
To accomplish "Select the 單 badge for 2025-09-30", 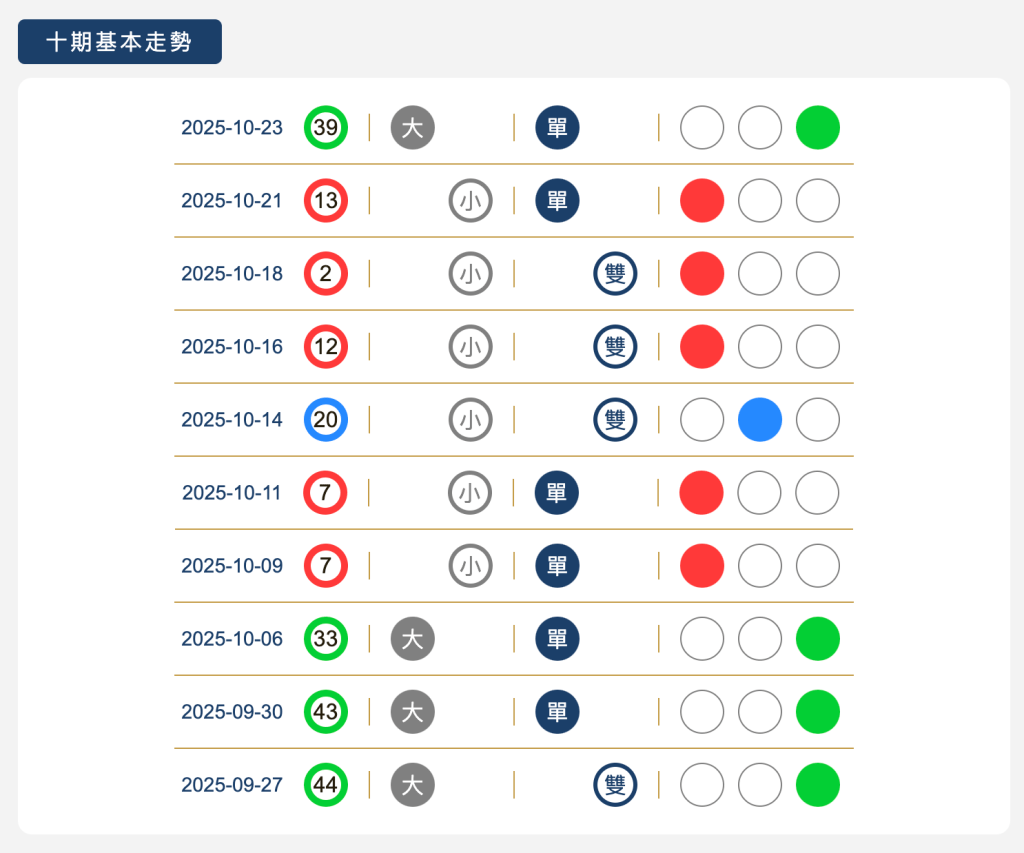I will coord(557,712).
